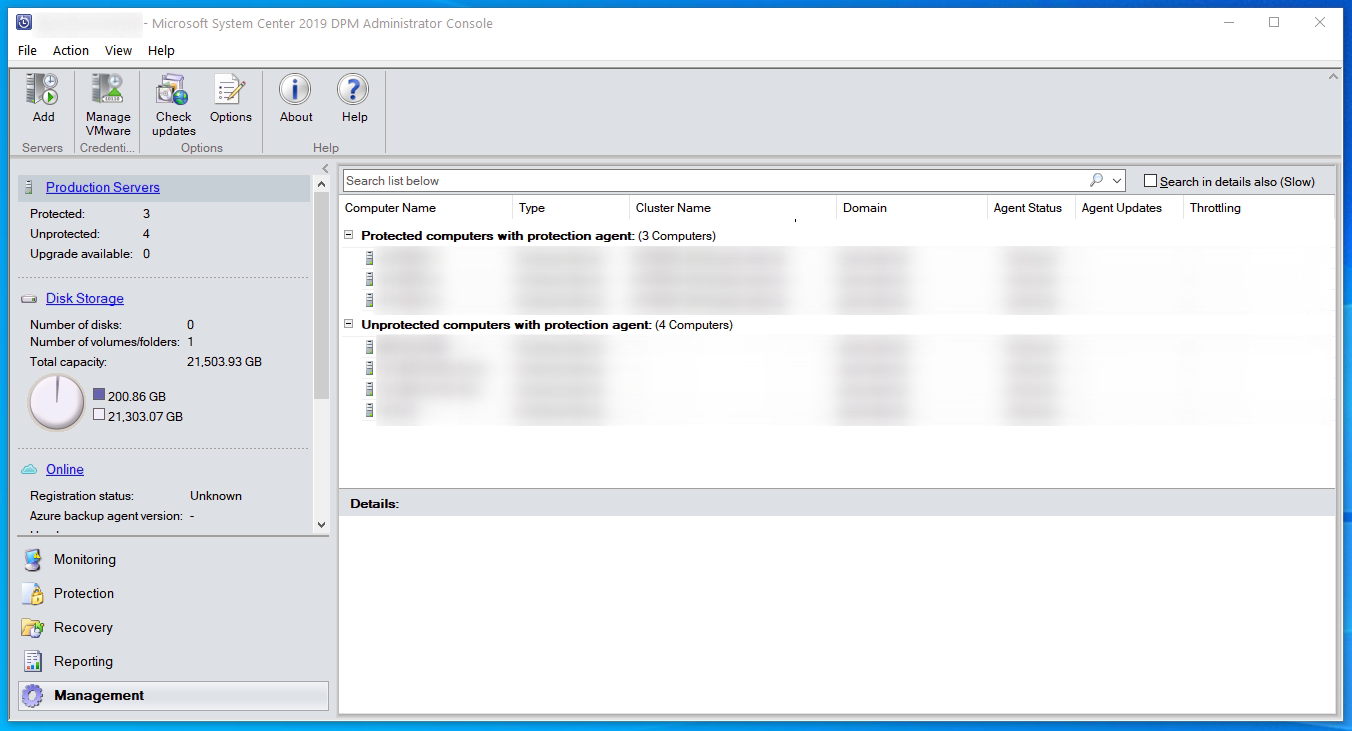1352x731 pixels.
Task: Click left pane scrollbar up arrow
Action: tap(321, 184)
